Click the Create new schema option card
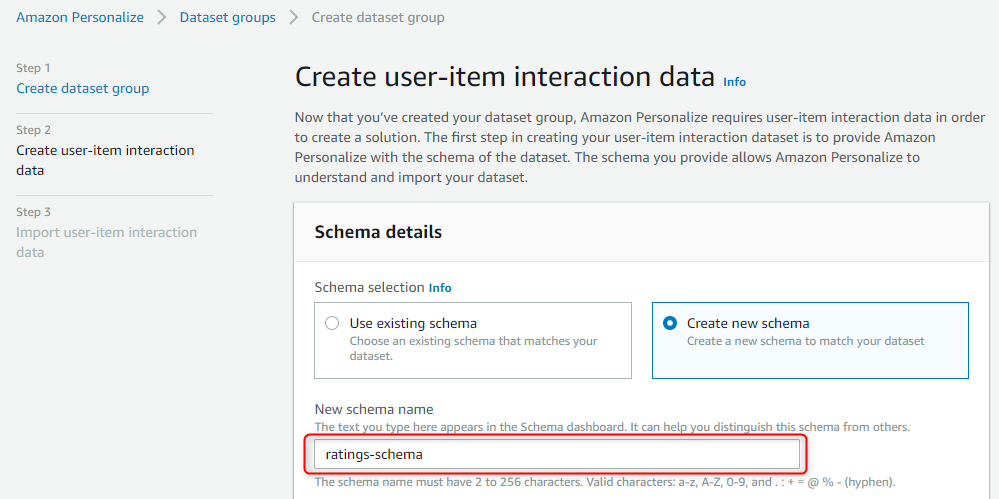Image resolution: width=999 pixels, height=499 pixels. (810, 340)
